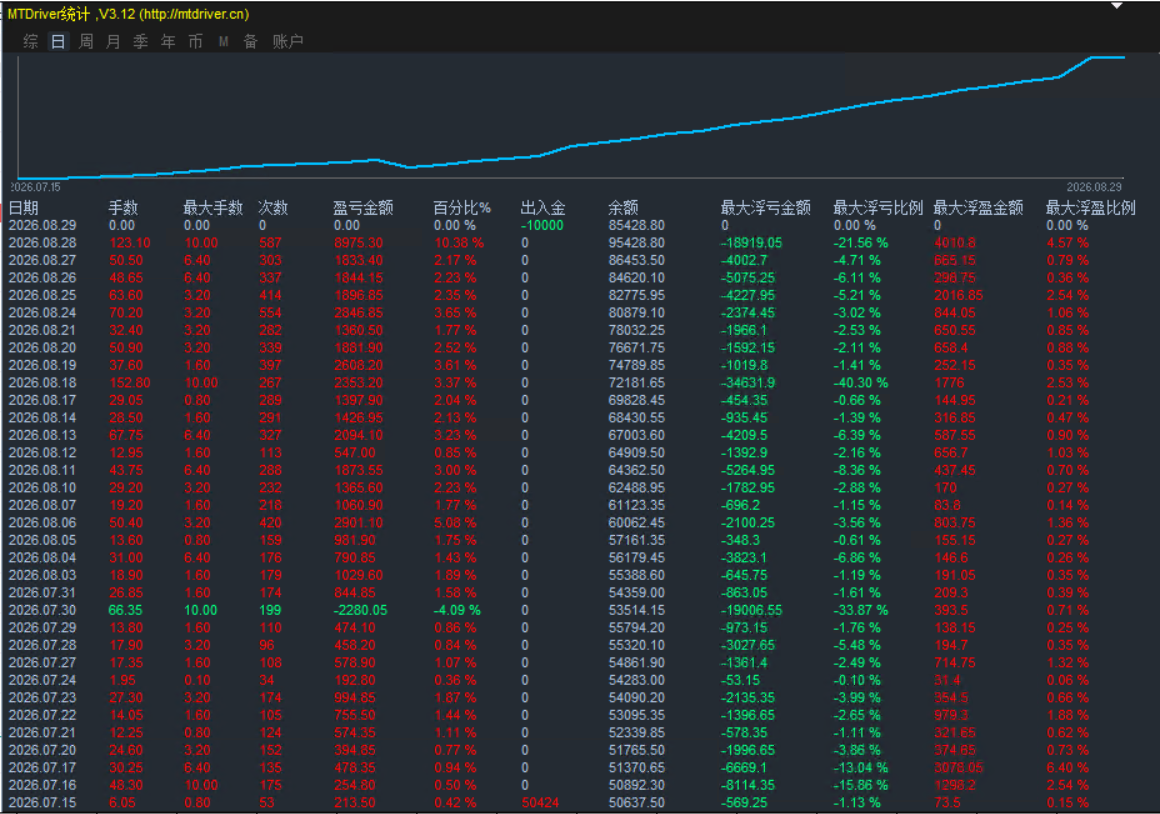Click chart end date label 2026.08.29
Screen dimensions: 1160x814
tap(1094, 187)
